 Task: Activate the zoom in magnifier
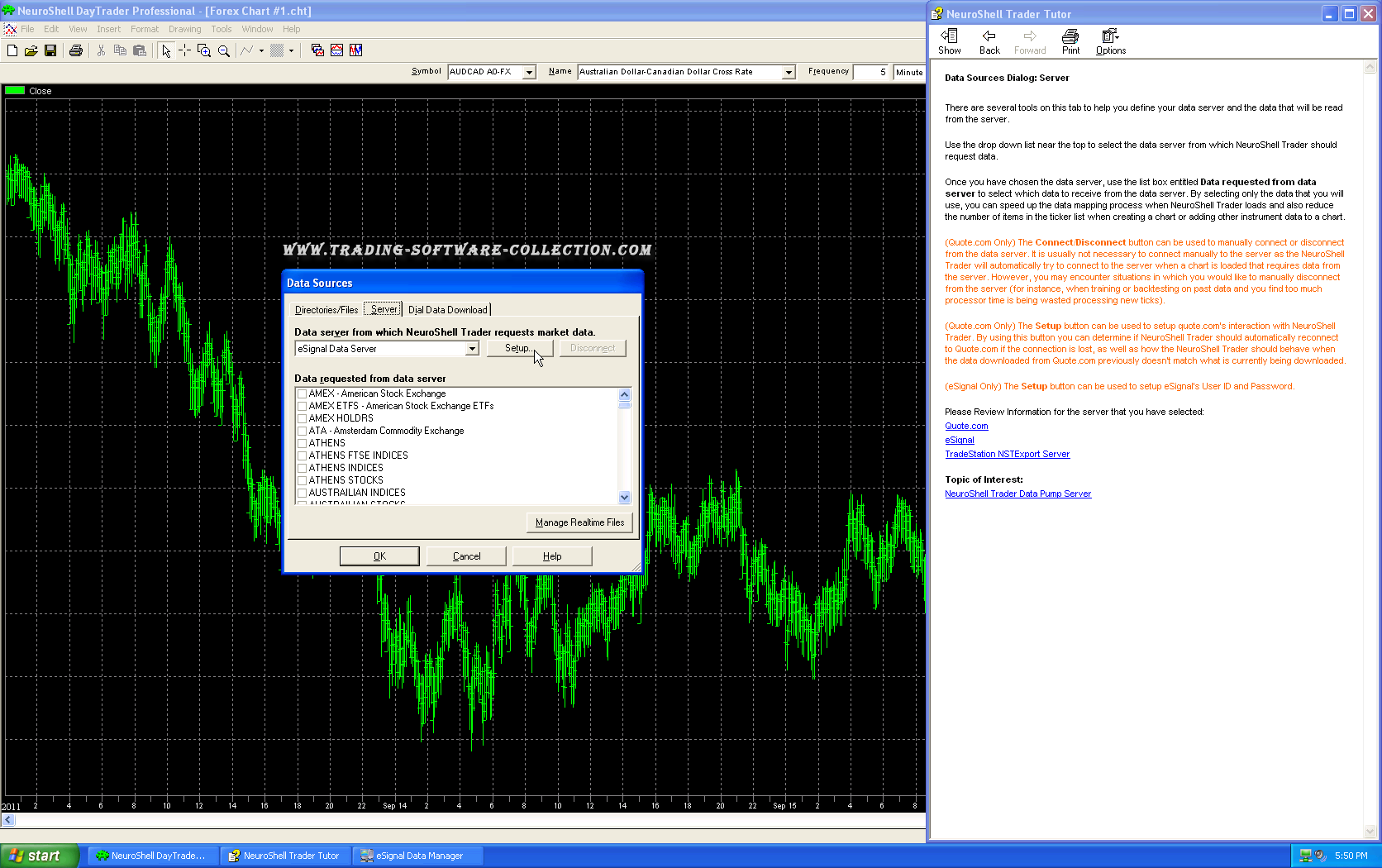point(204,50)
